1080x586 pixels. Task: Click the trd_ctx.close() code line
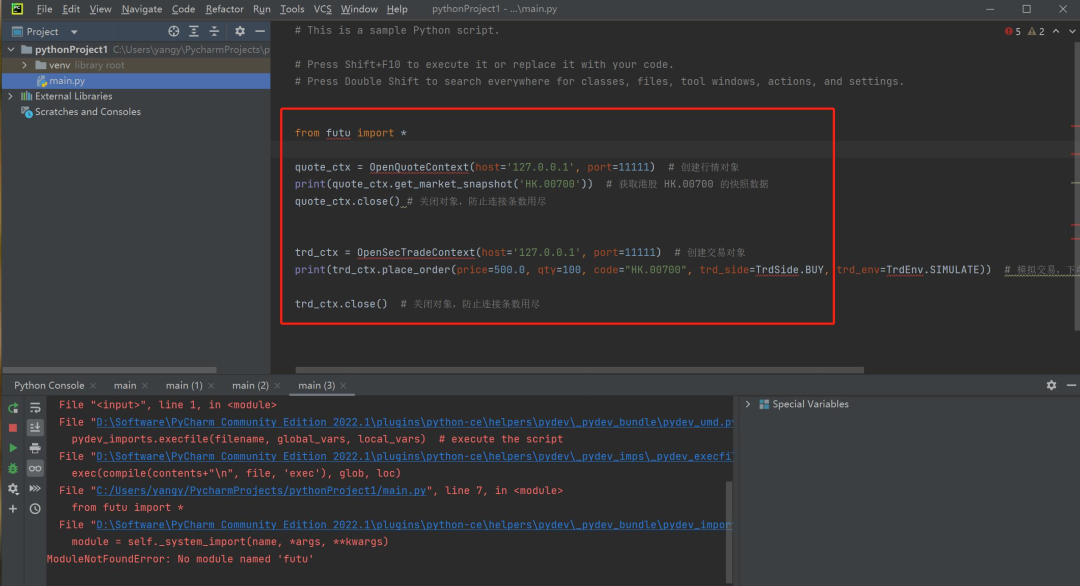pos(341,304)
